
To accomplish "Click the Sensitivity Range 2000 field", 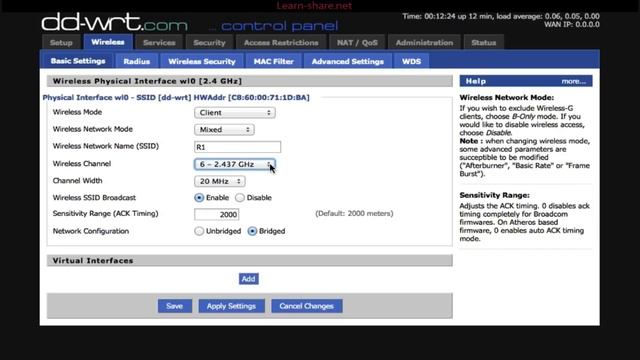I will 217,214.
